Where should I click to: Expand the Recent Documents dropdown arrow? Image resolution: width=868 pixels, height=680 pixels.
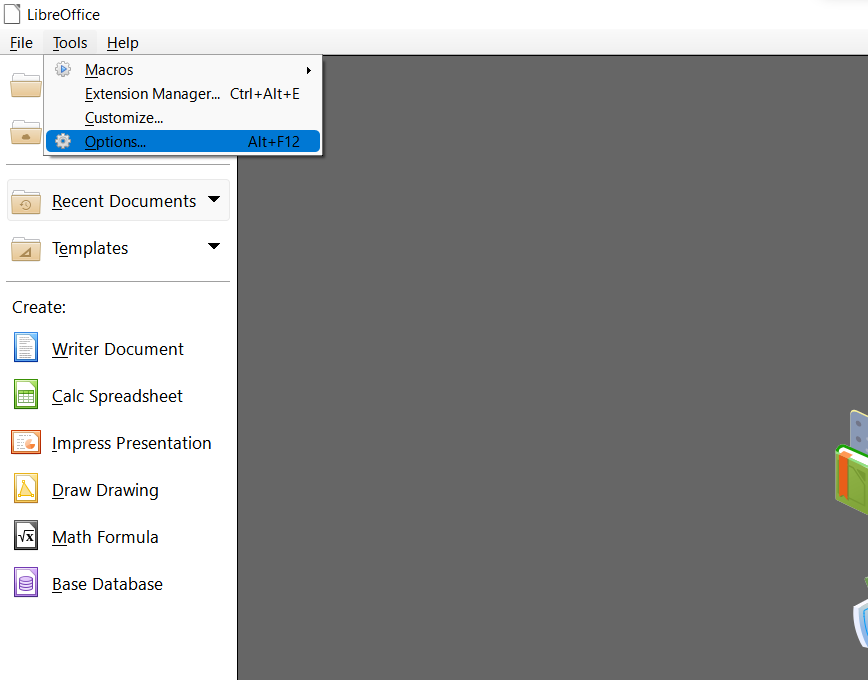tap(214, 199)
